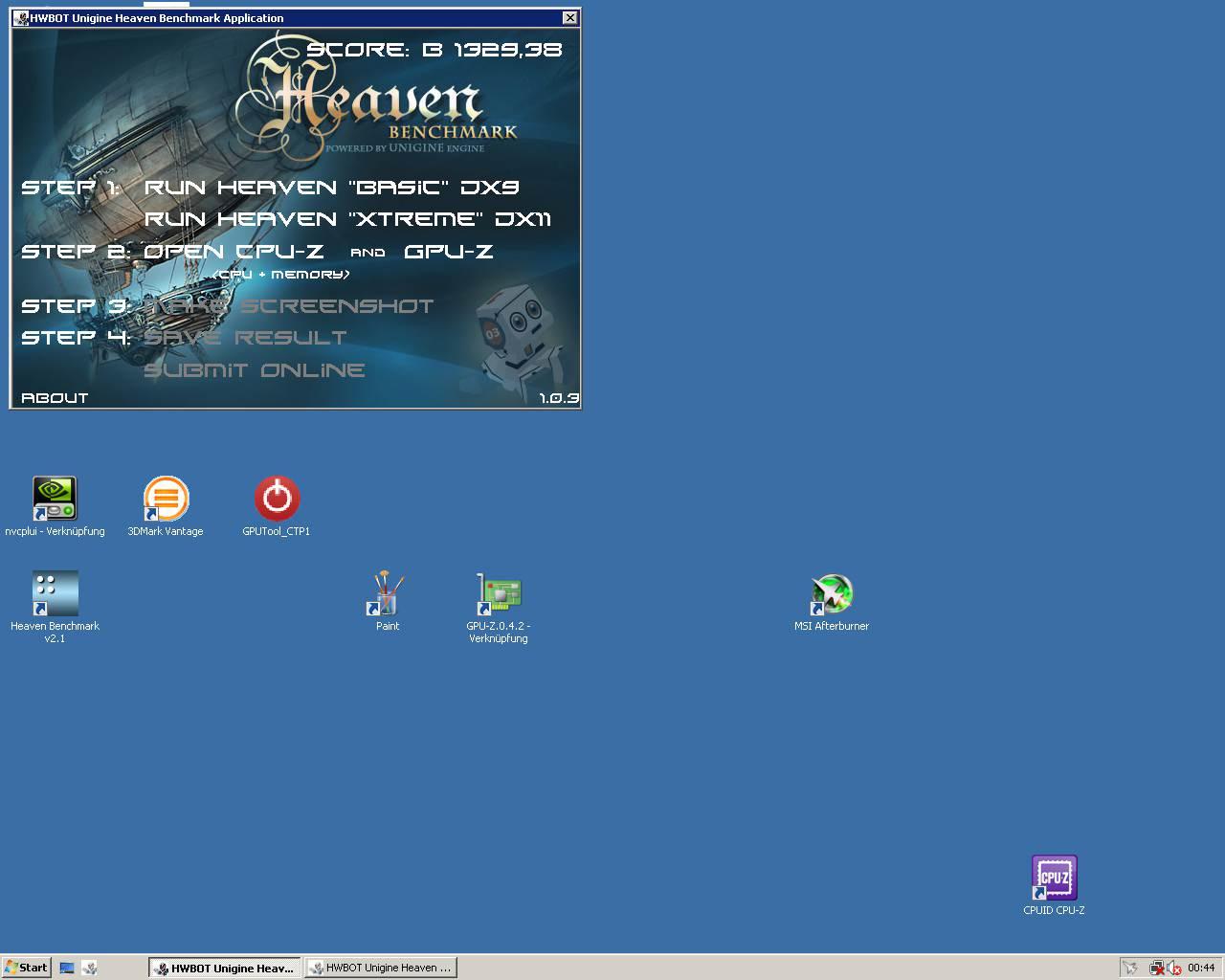
Task: Switch to the active HWBOT Unigine Heav... taskbar button
Action: coord(225,968)
